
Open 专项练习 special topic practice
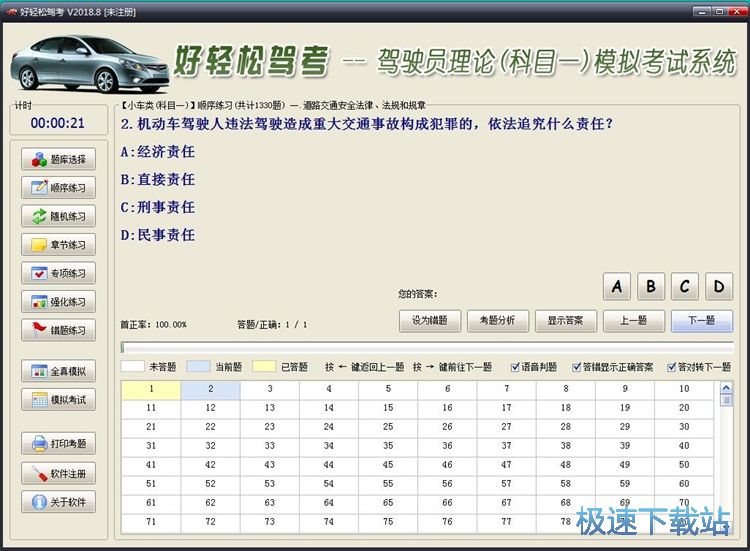(x=59, y=273)
